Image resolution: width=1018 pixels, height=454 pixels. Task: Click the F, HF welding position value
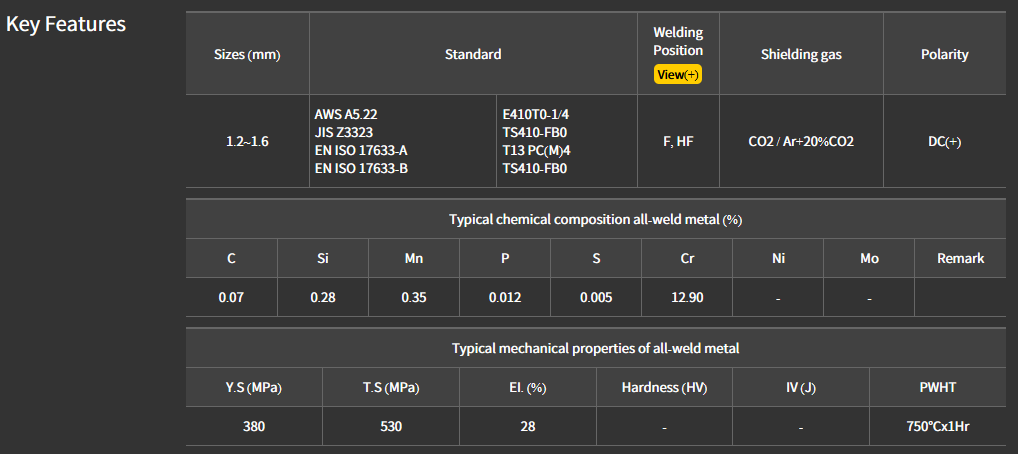tap(678, 141)
